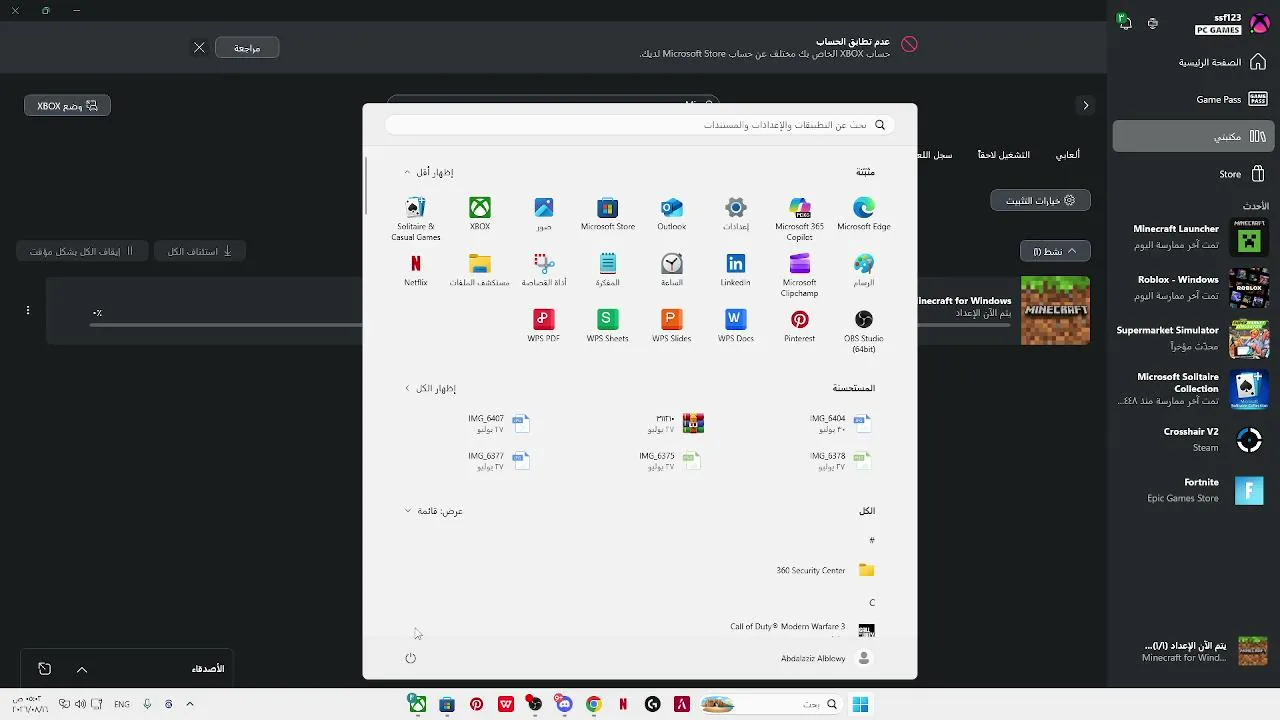
Task: Expand the recommended section show-all link
Action: point(430,388)
